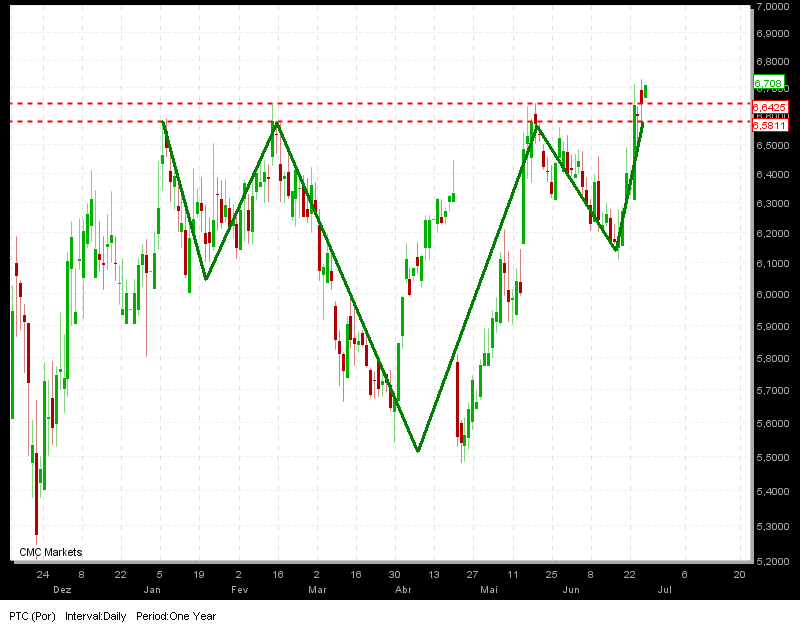Click the 6,1000 price axis label

coord(773,264)
